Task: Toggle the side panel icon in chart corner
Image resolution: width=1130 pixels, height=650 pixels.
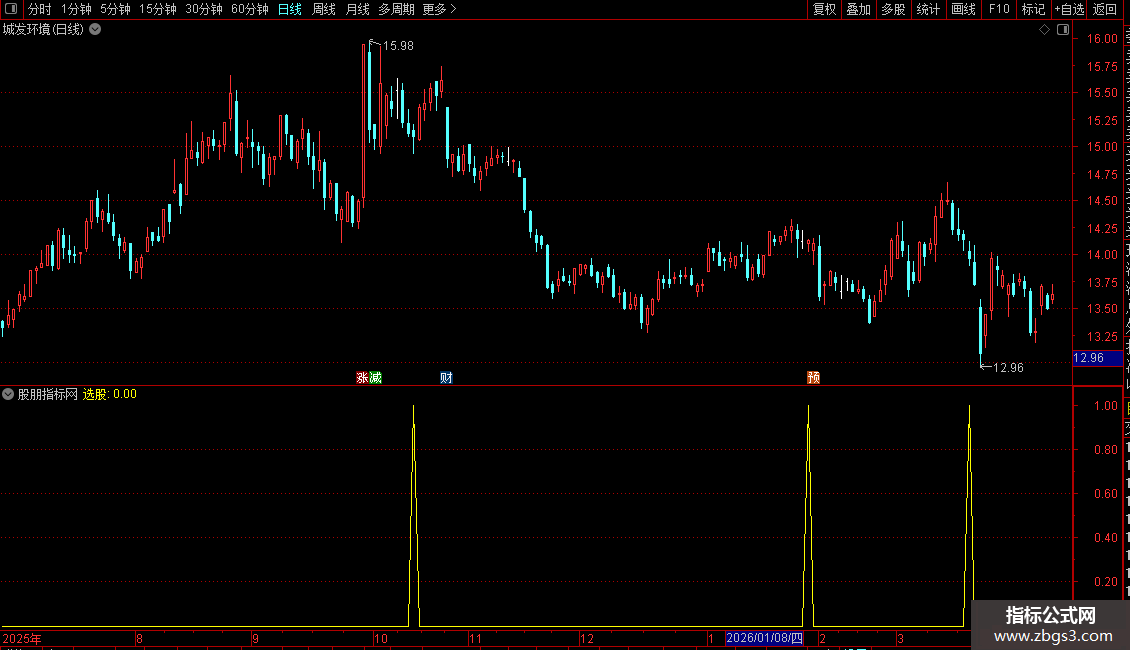Action: pyautogui.click(x=1063, y=30)
